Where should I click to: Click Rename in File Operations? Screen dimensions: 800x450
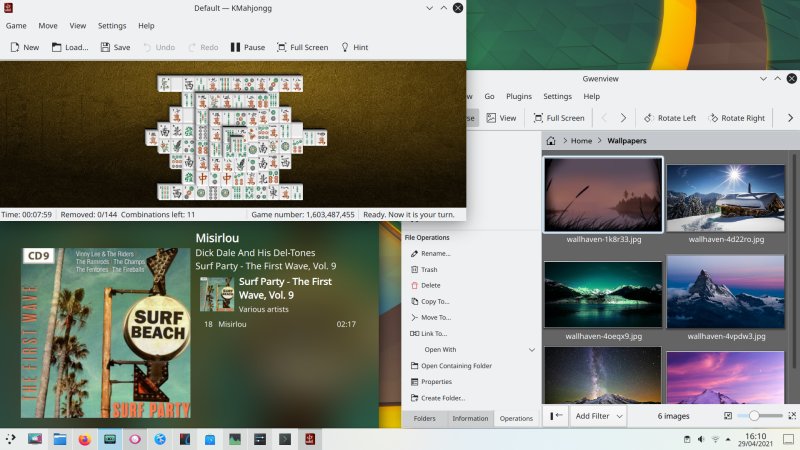tap(435, 254)
